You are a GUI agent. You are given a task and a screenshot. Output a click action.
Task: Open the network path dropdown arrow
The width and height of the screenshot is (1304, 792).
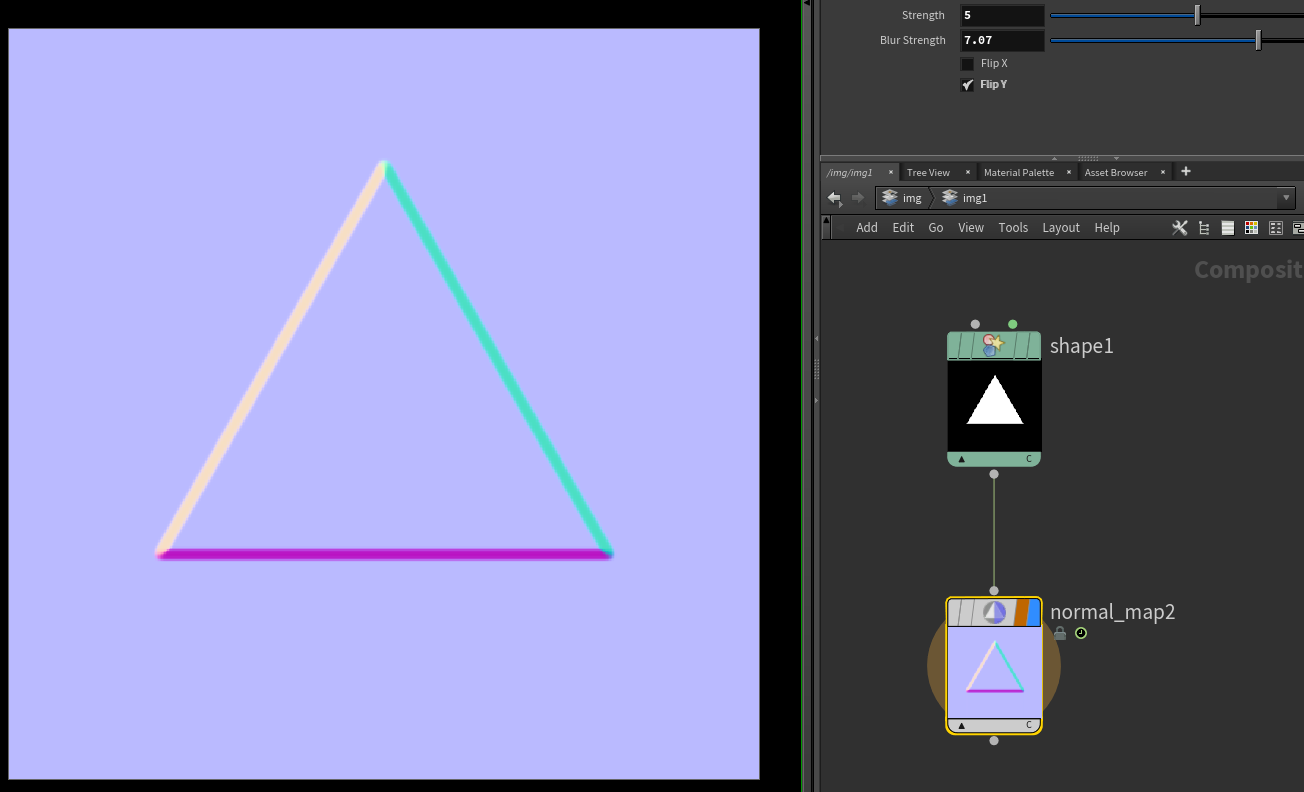pyautogui.click(x=1286, y=198)
